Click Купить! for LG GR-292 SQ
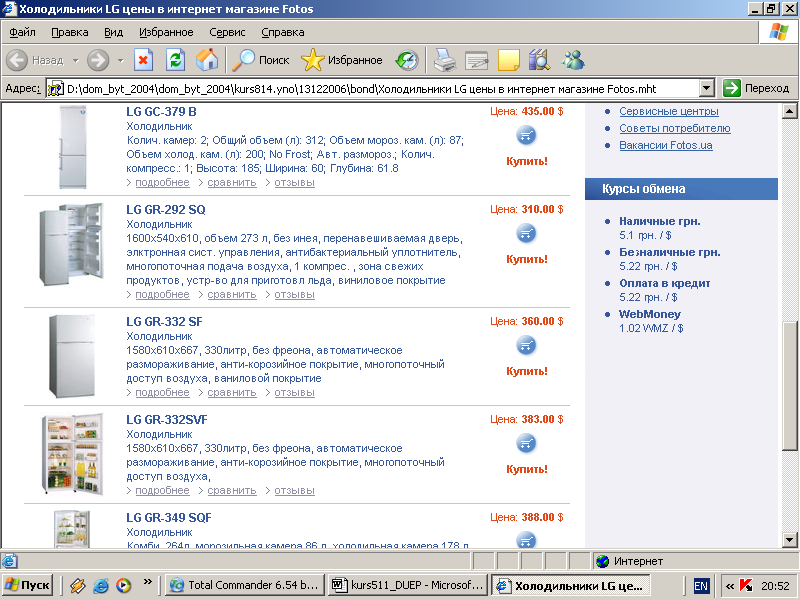Viewport: 800px width, 600px height. 527,259
